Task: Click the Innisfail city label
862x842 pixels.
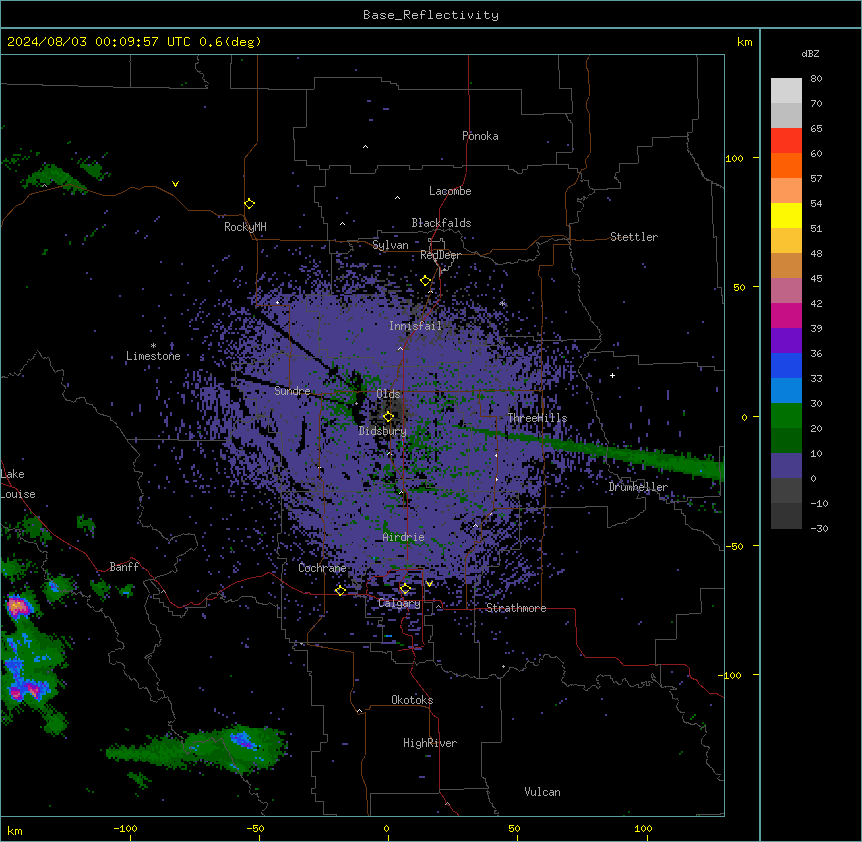Action: (x=415, y=326)
